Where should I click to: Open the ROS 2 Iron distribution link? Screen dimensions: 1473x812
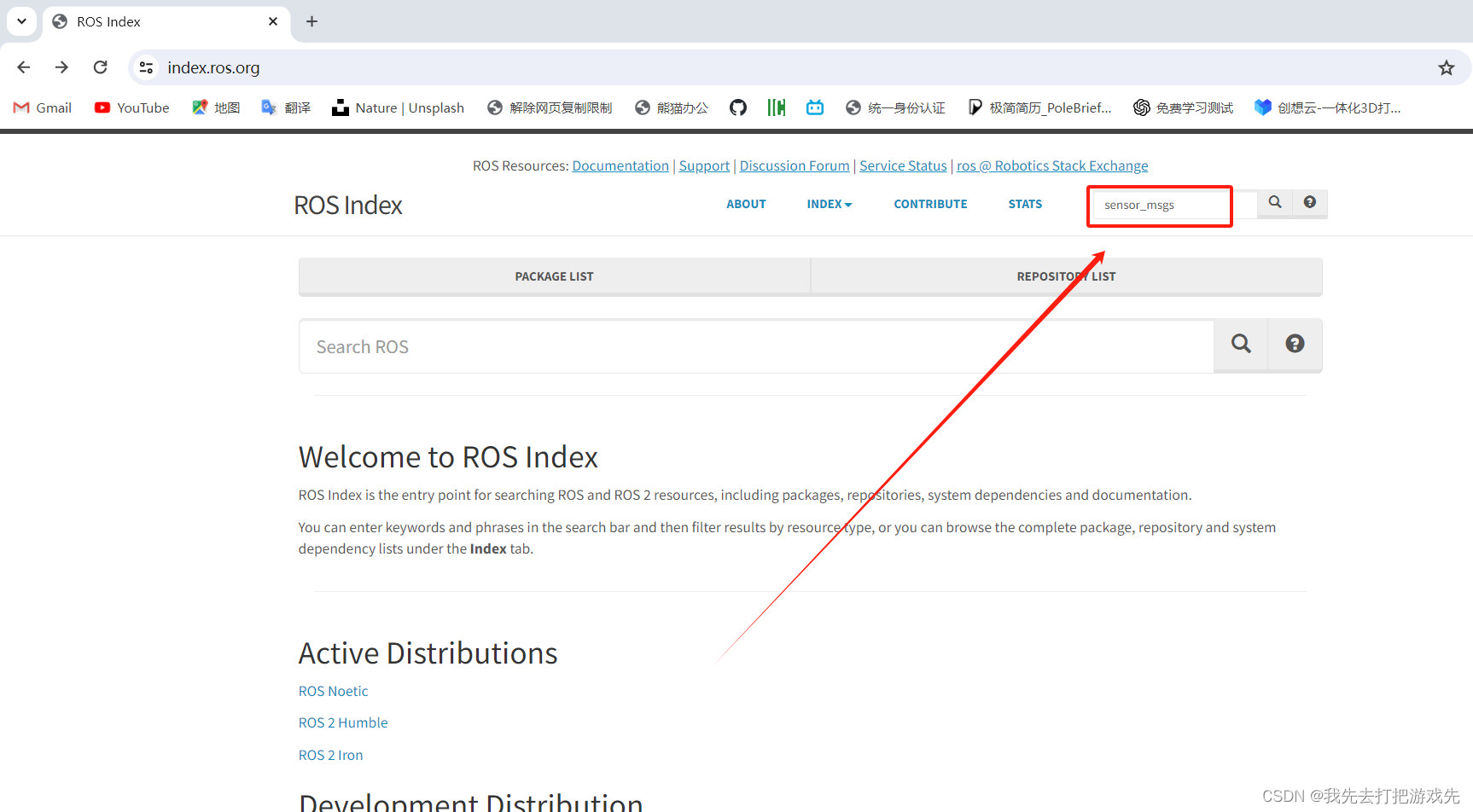tap(330, 755)
